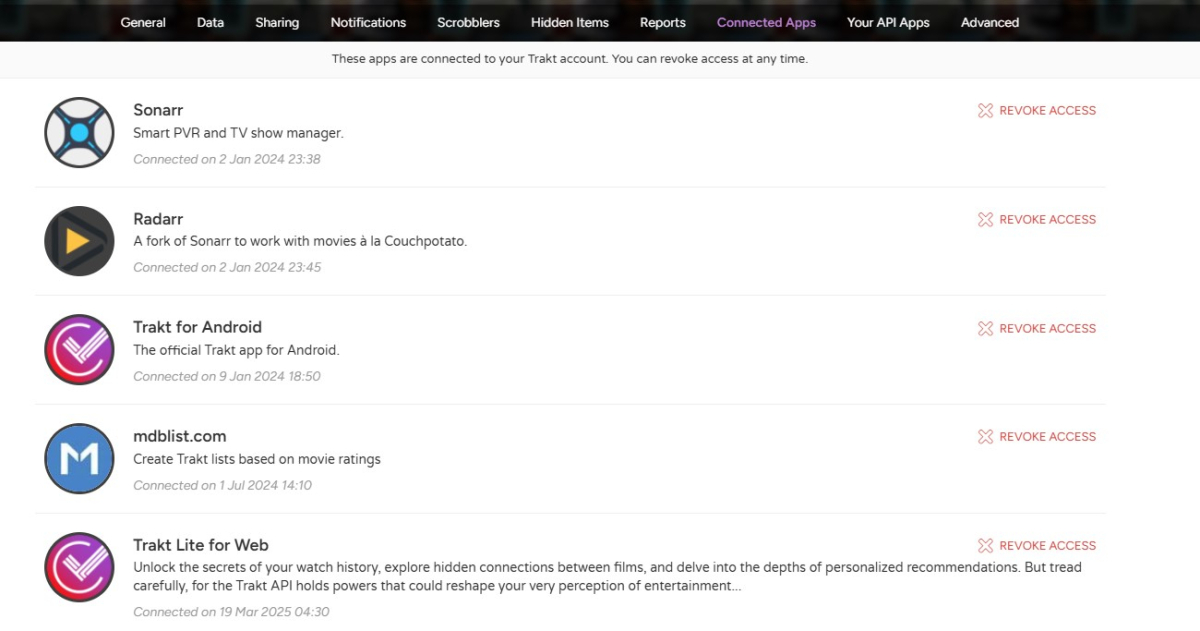This screenshot has width=1200, height=631.
Task: Click the mdblist.com logo icon
Action: (x=79, y=459)
